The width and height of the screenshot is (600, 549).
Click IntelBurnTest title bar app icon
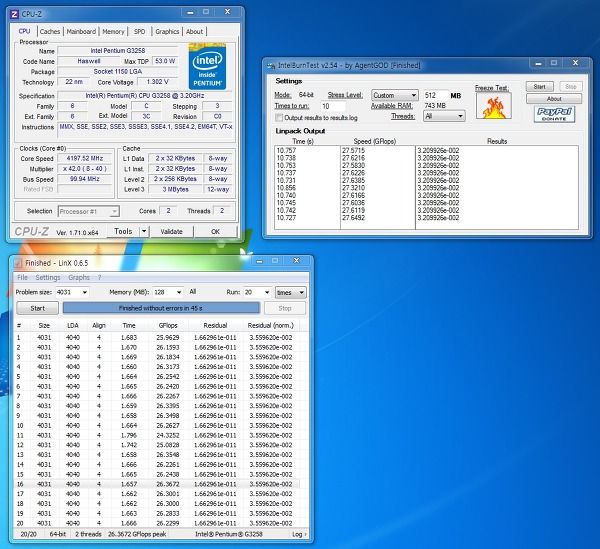tap(271, 65)
